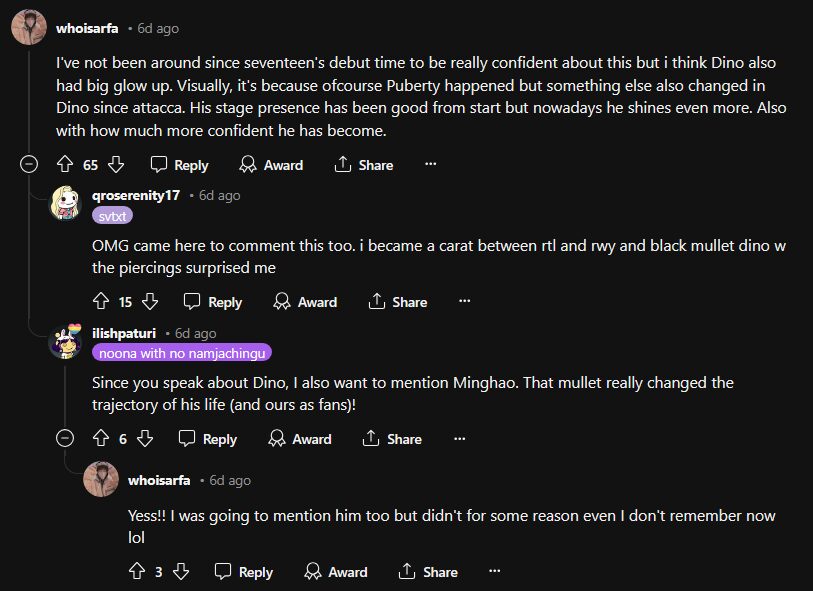
Task: Collapse the top whoisarfa comment thread
Action: pyautogui.click(x=30, y=165)
